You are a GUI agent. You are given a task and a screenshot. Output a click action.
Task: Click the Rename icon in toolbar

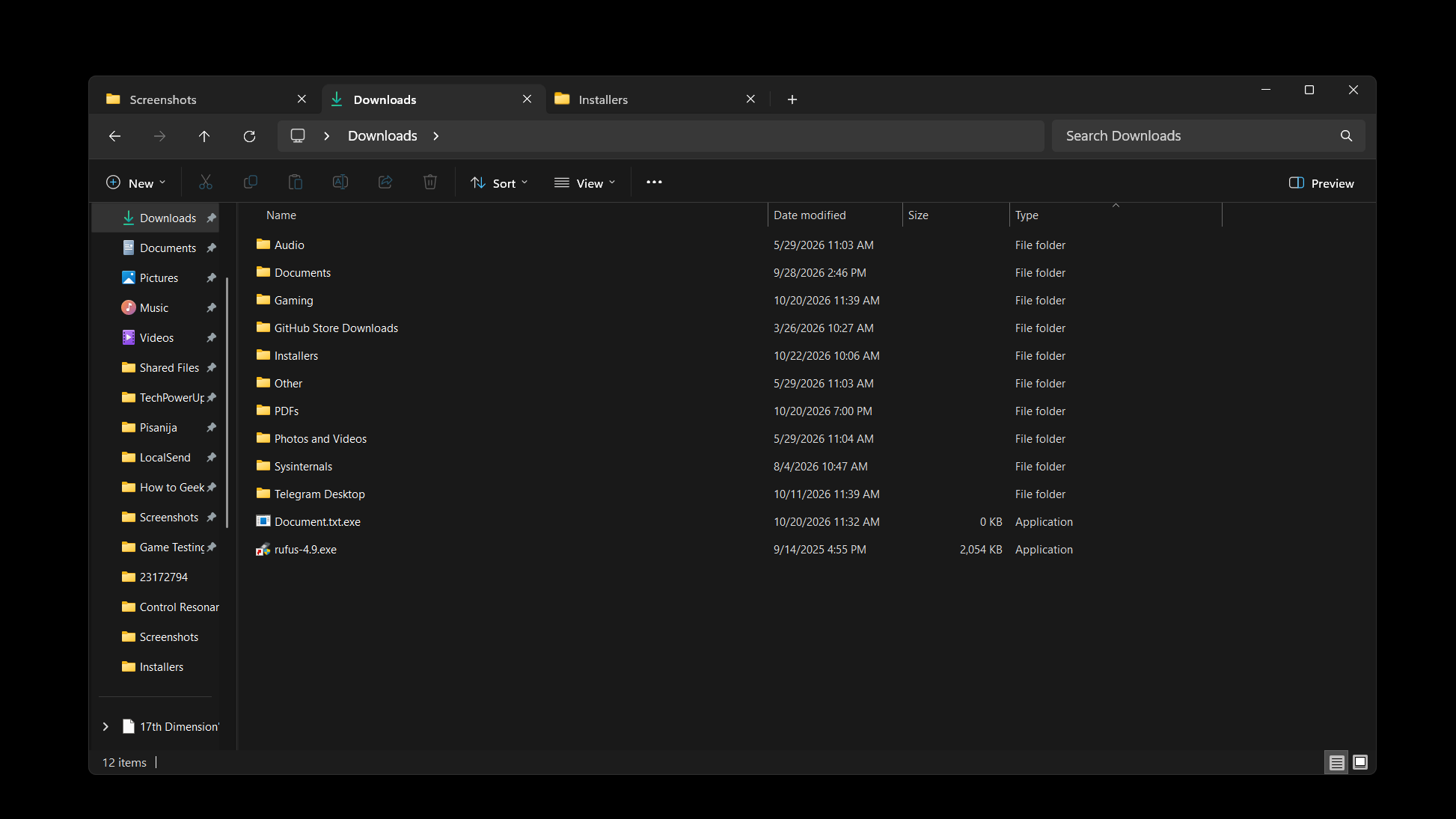[340, 182]
